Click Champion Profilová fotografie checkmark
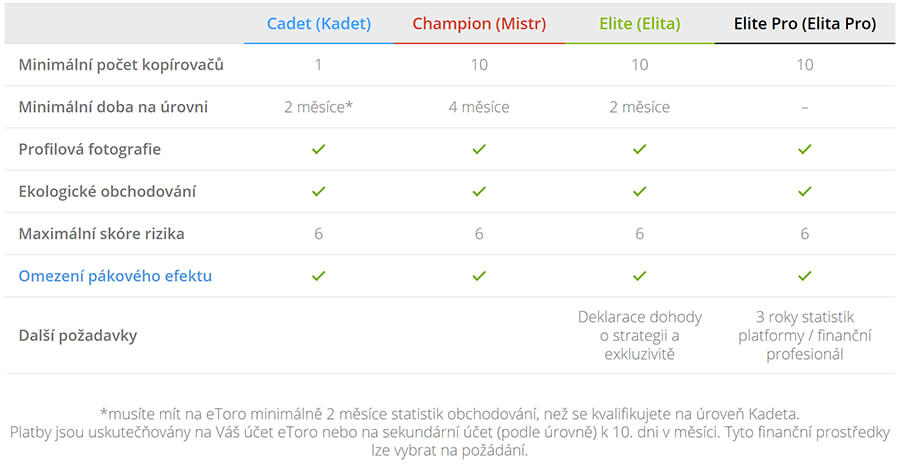Viewport: 900px width, 469px height. [479, 149]
